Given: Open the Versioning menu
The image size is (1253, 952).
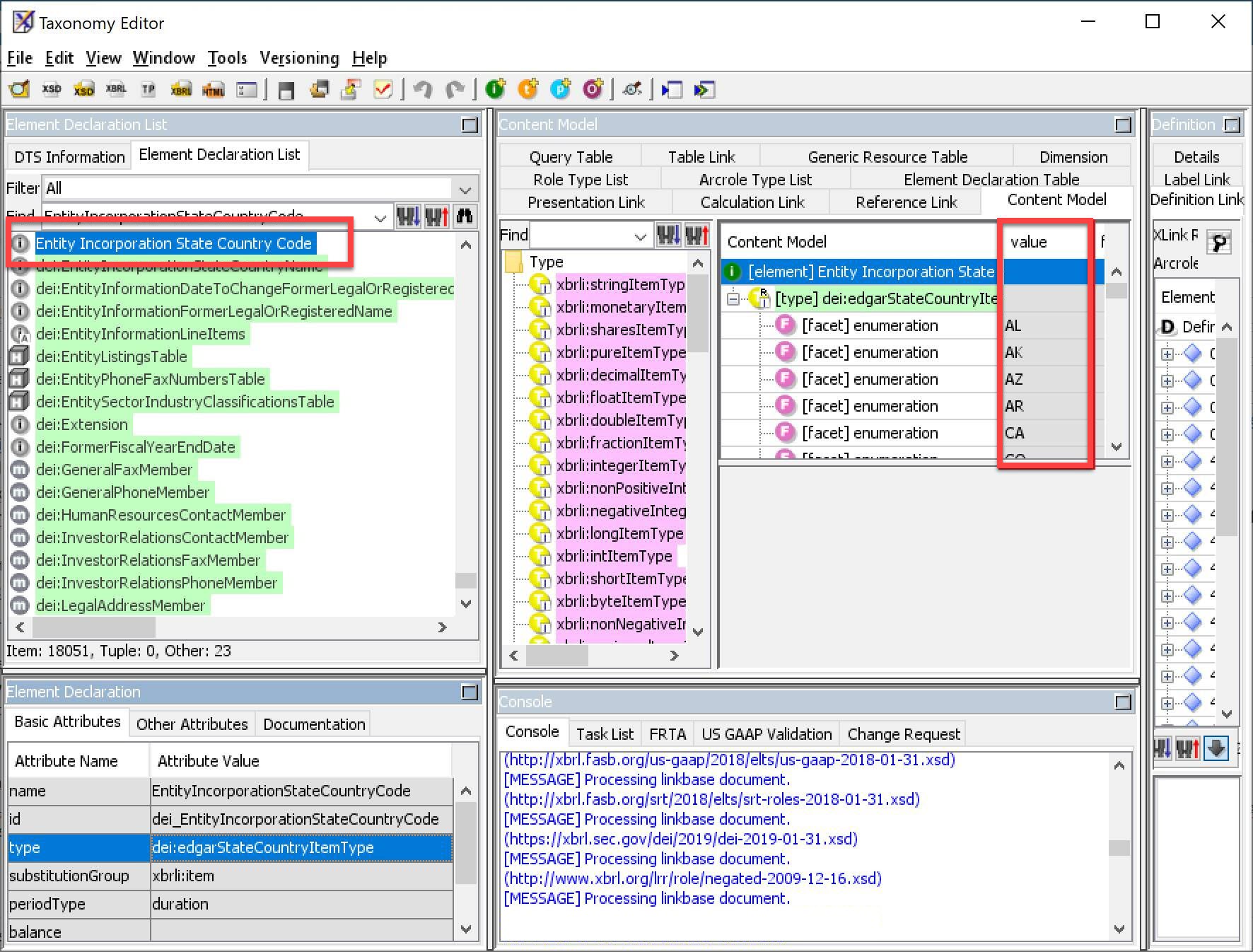Looking at the screenshot, I should click(x=299, y=58).
